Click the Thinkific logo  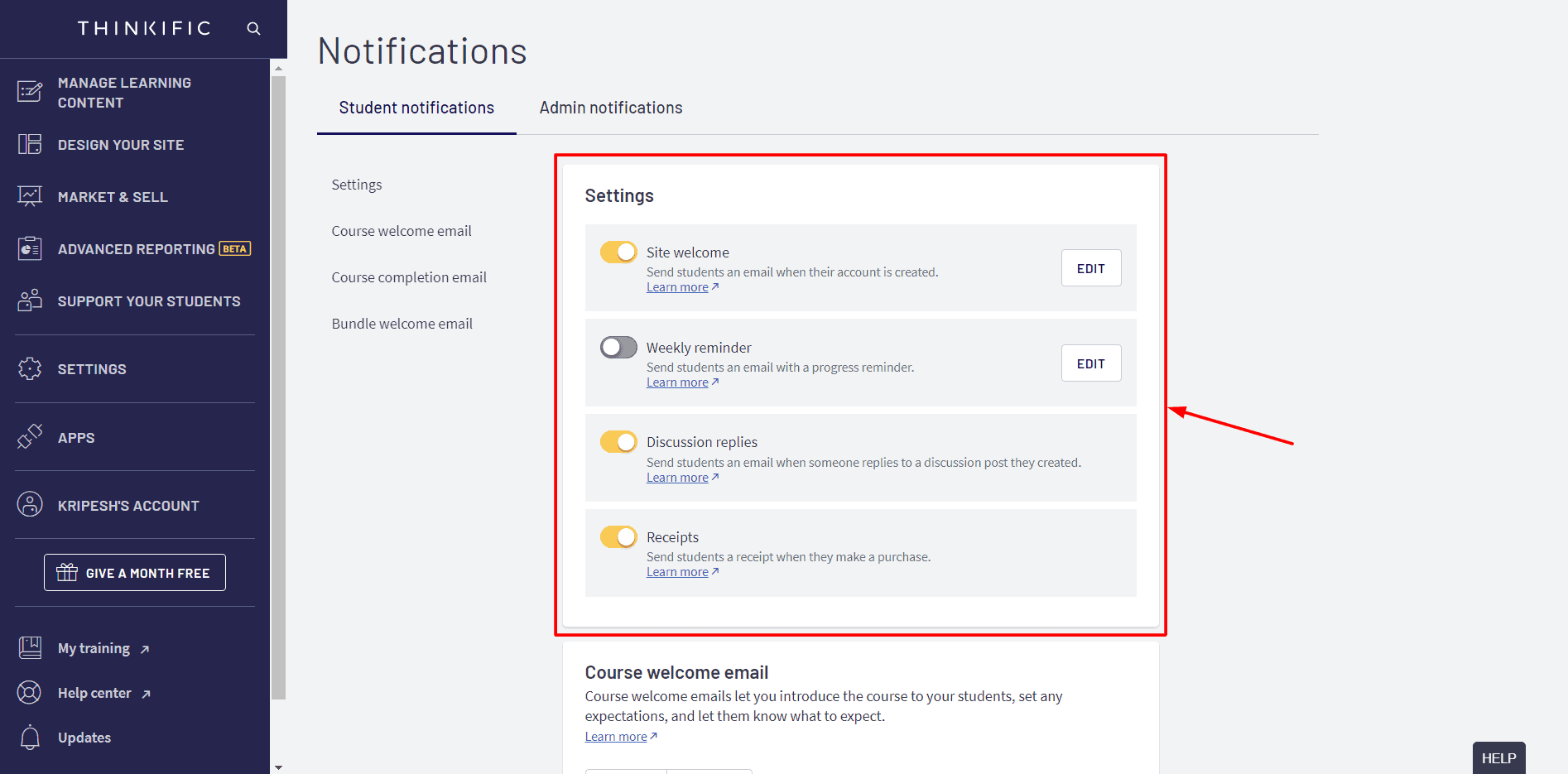point(144,29)
